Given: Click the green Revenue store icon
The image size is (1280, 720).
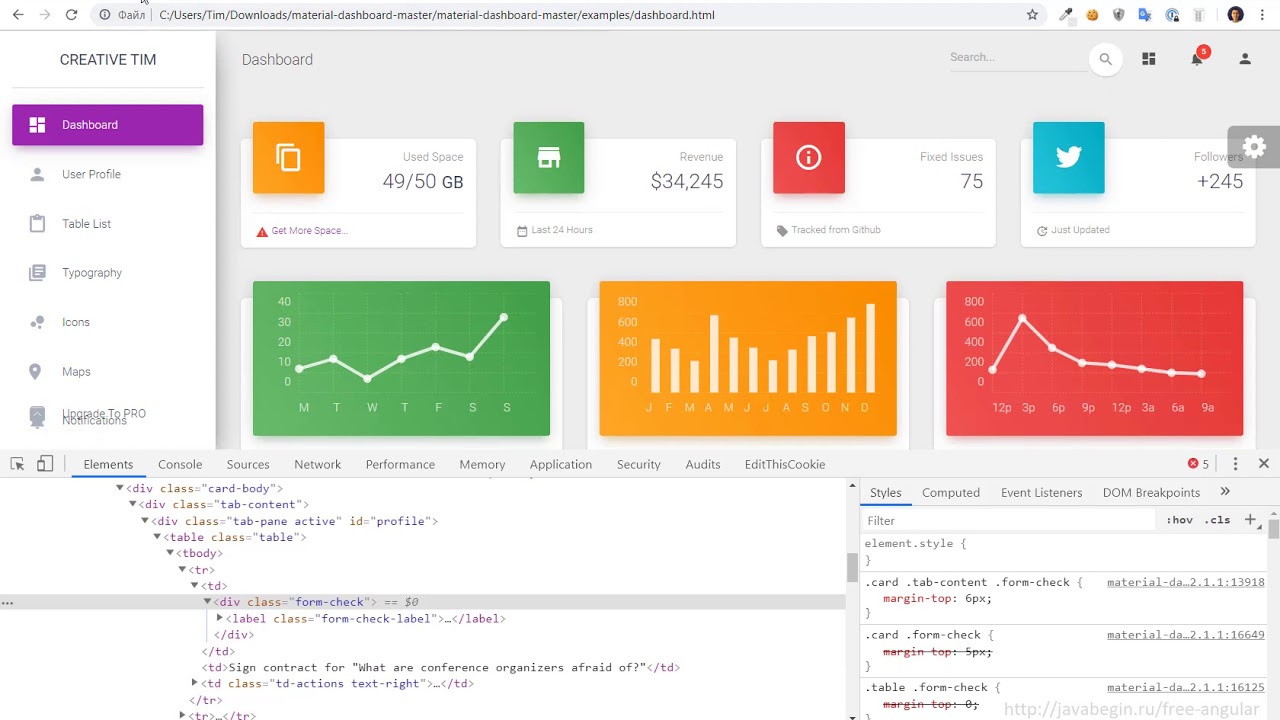Looking at the screenshot, I should 549,157.
